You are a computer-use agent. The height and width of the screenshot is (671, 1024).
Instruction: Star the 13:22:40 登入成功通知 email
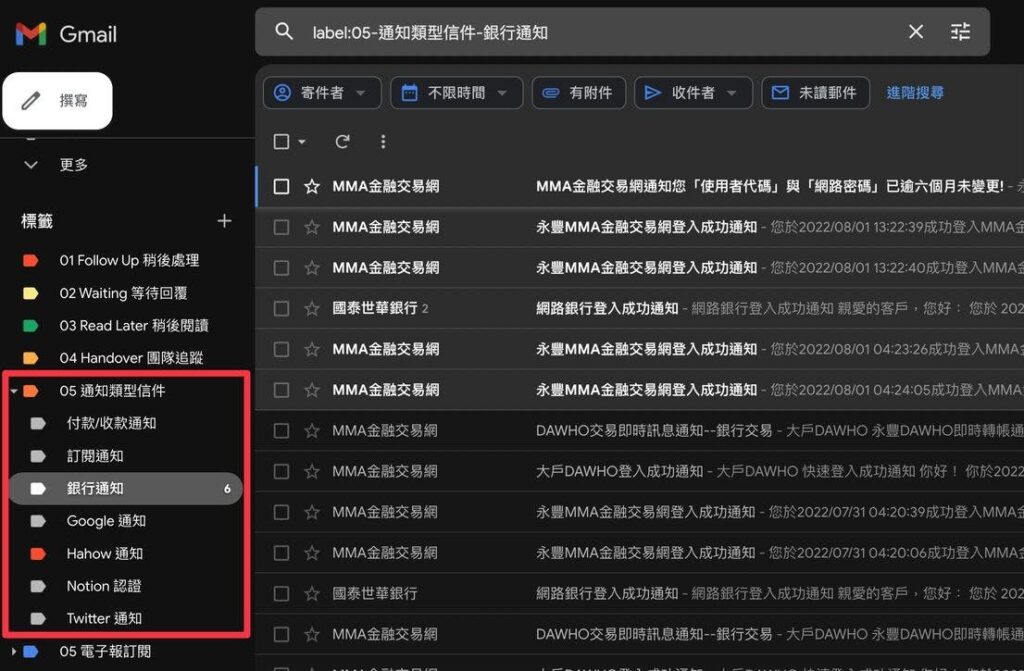[x=312, y=268]
